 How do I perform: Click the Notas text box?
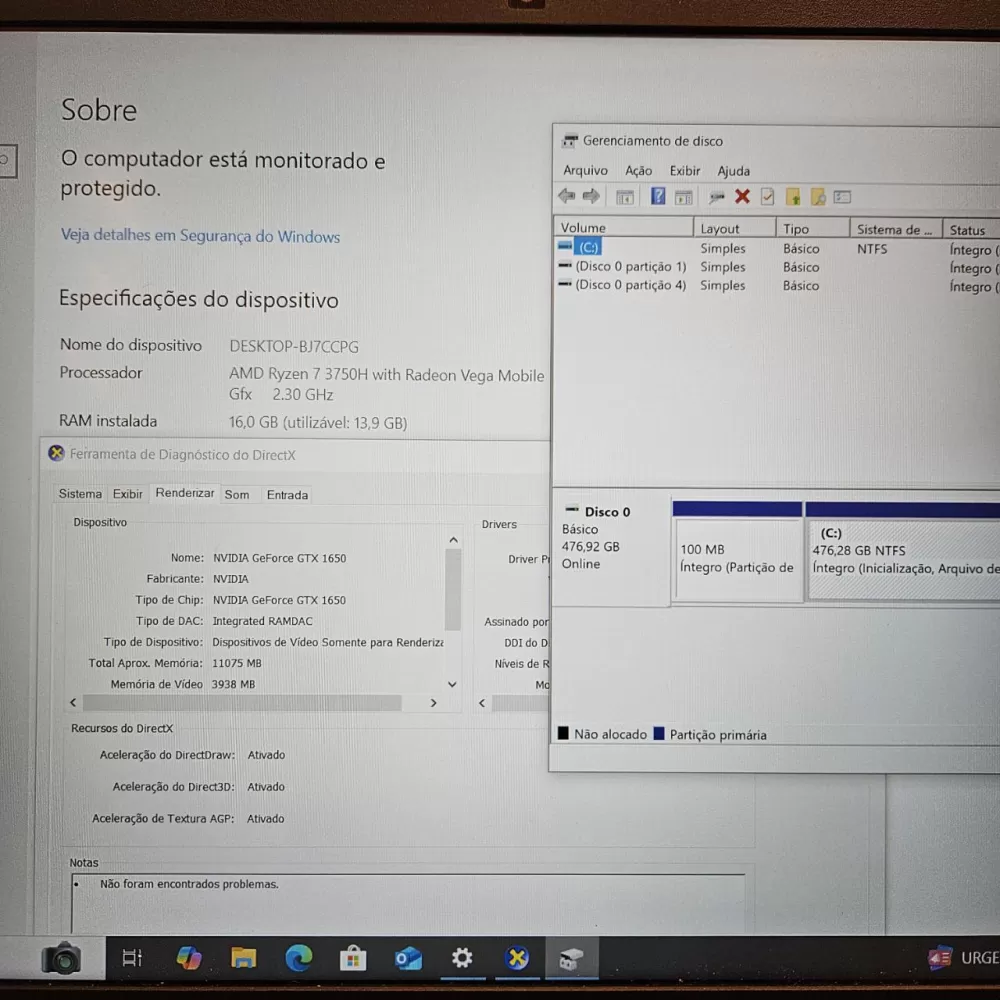pos(408,904)
